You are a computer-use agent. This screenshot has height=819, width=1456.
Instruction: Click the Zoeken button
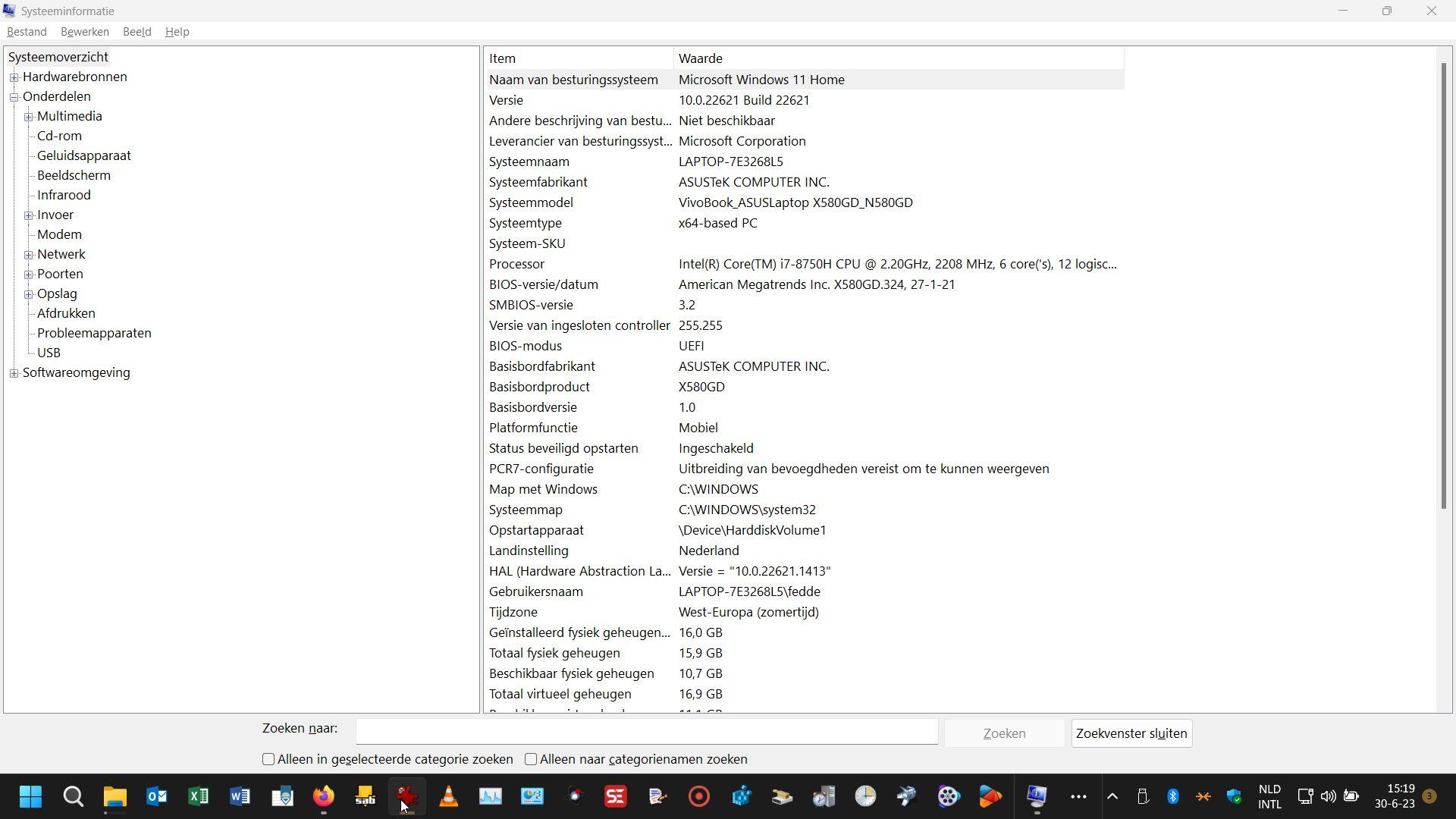[1004, 733]
